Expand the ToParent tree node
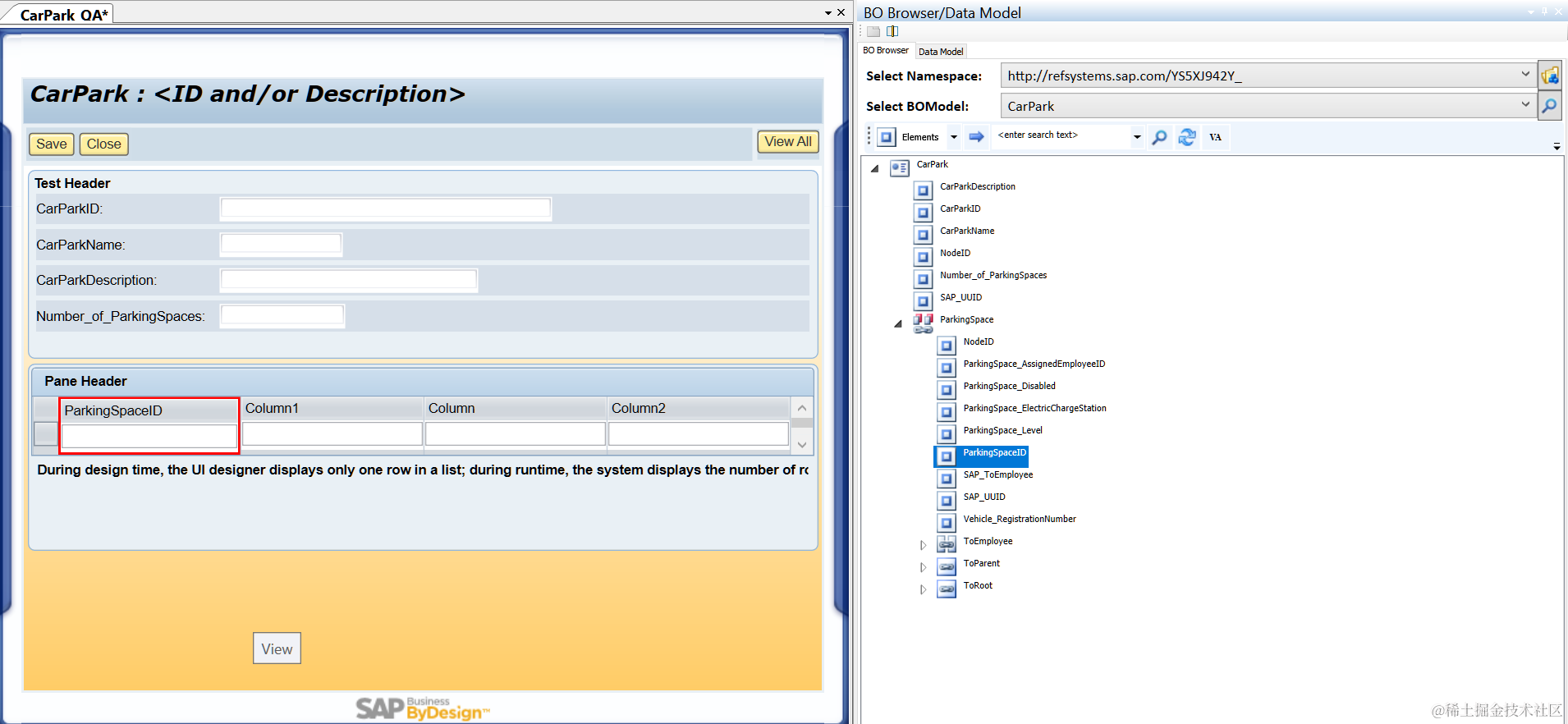 pos(923,567)
